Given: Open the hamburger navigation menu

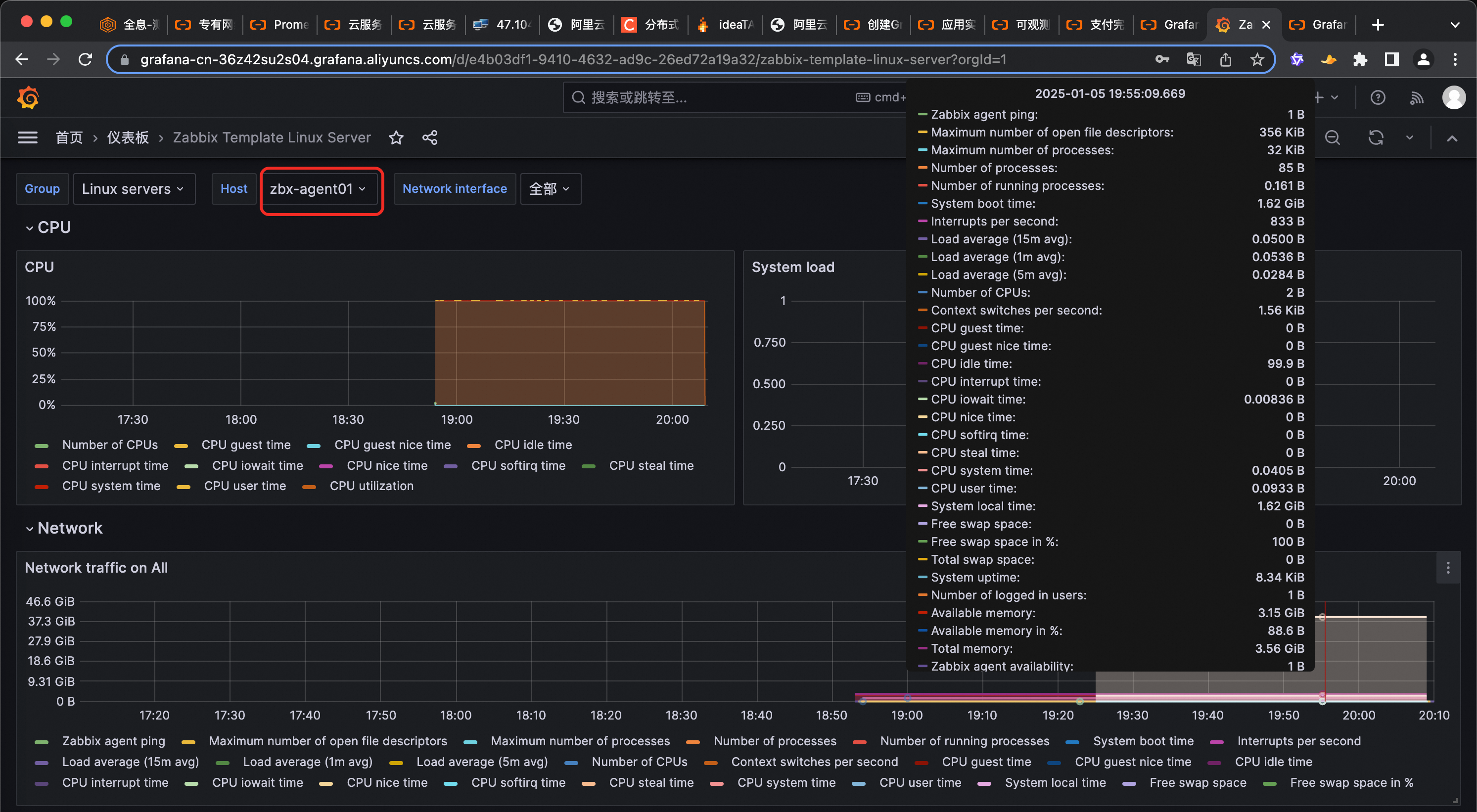Looking at the screenshot, I should [x=28, y=137].
